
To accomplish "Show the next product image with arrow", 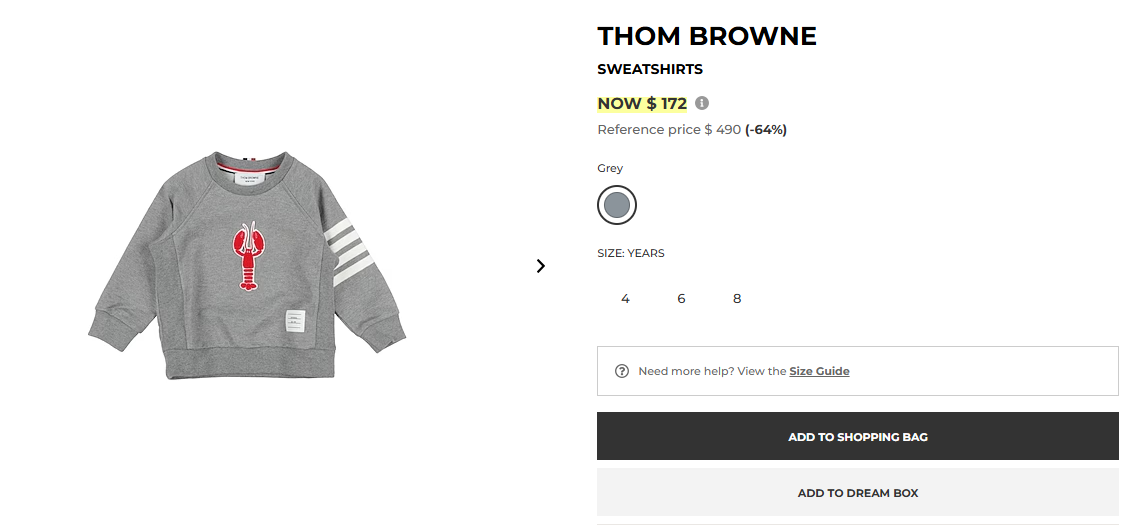I will [541, 266].
